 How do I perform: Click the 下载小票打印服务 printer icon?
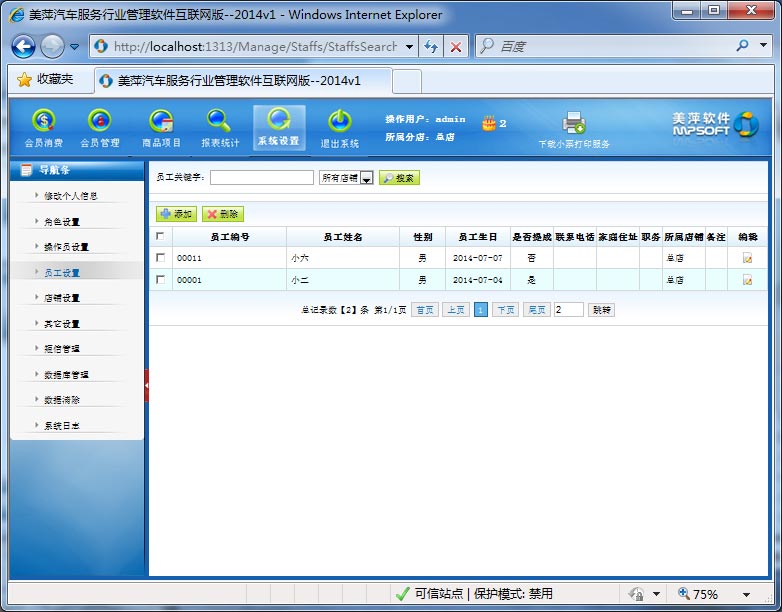[x=573, y=123]
